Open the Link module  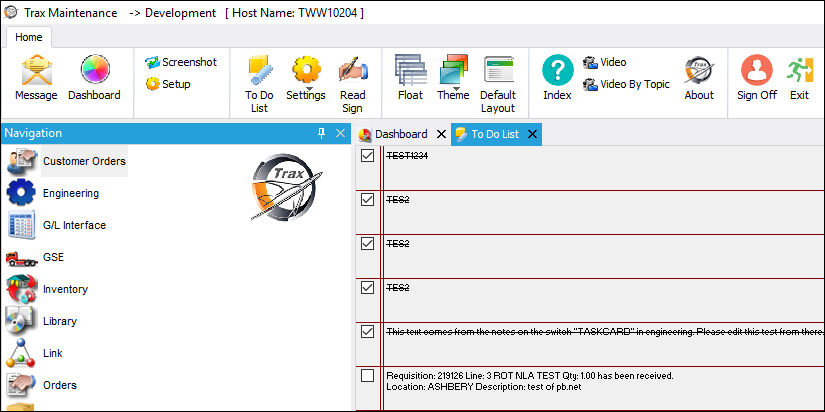(x=35, y=353)
